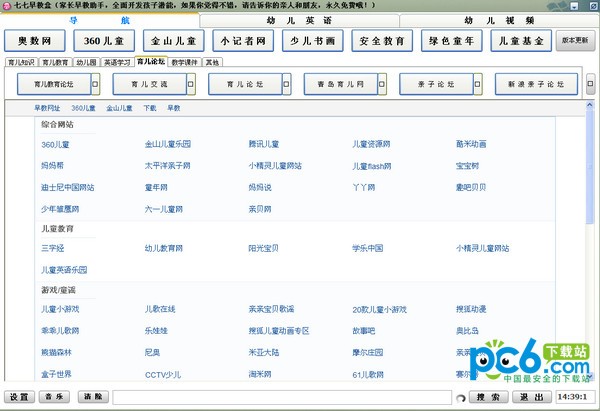Image resolution: width=600 pixels, height=411 pixels.
Task: Open the 少儿书画 button
Action: tap(313, 41)
